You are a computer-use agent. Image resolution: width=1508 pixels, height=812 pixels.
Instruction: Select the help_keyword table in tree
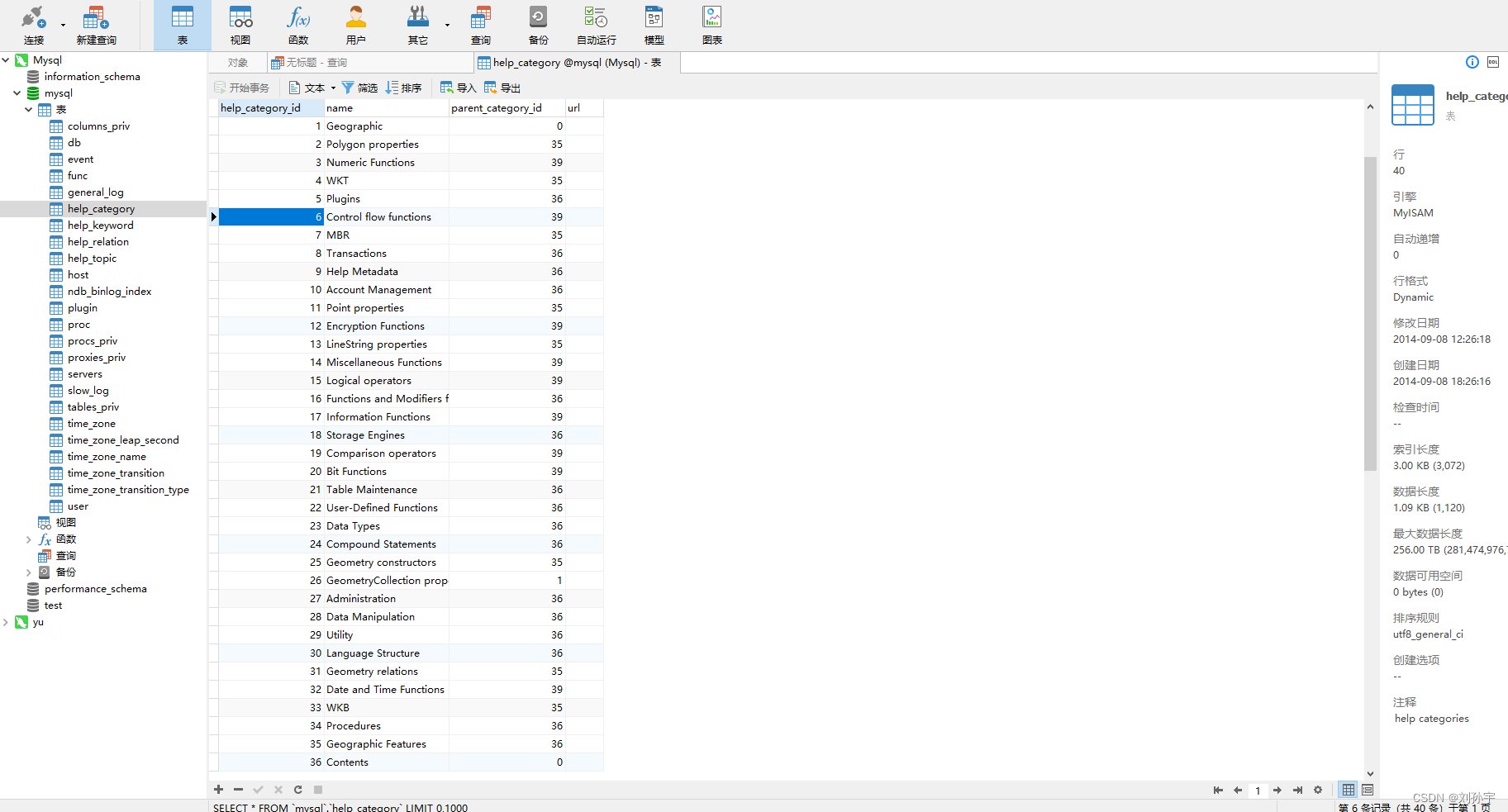[100, 226]
